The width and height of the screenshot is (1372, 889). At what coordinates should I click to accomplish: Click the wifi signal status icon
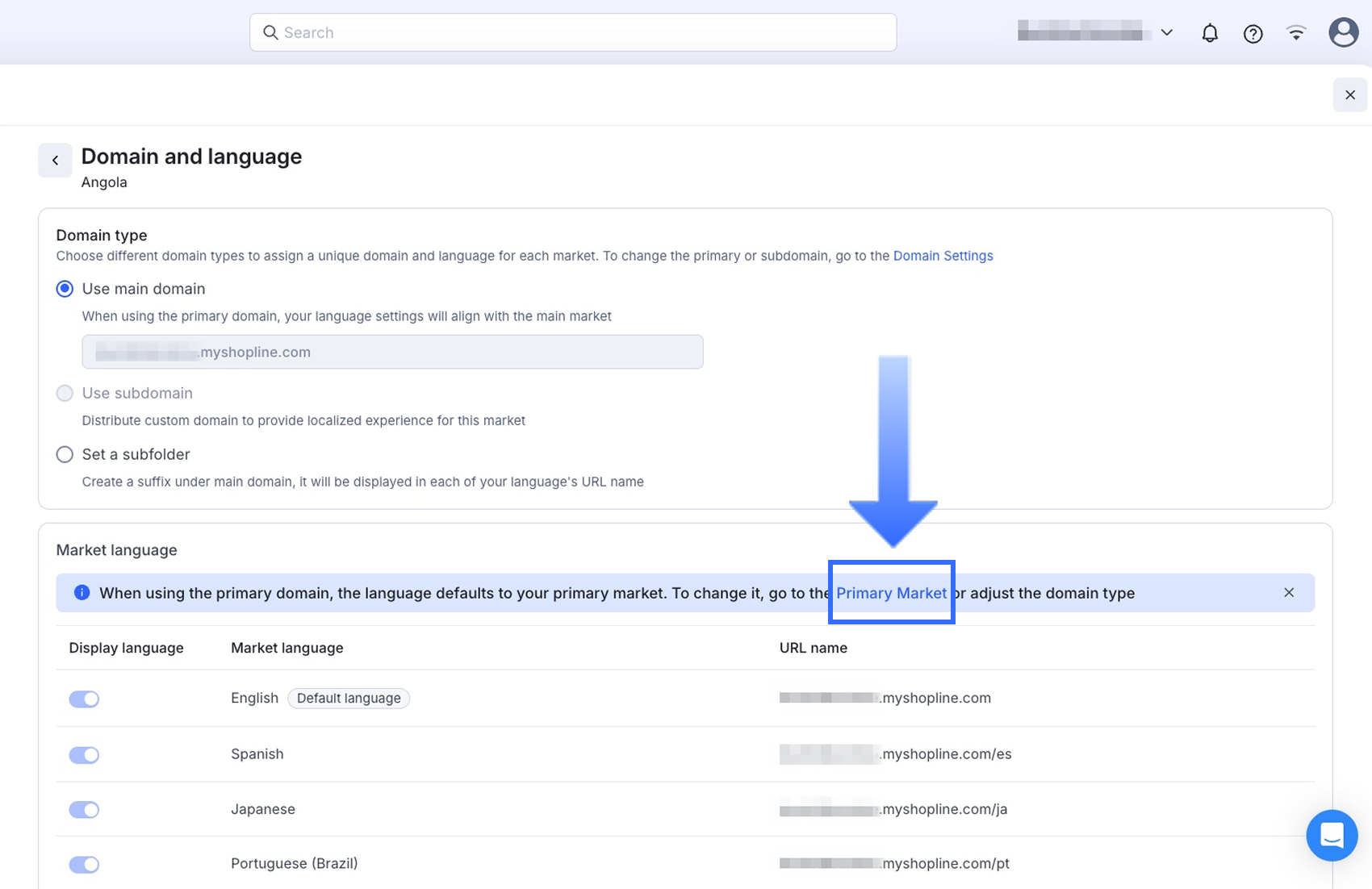coord(1296,33)
